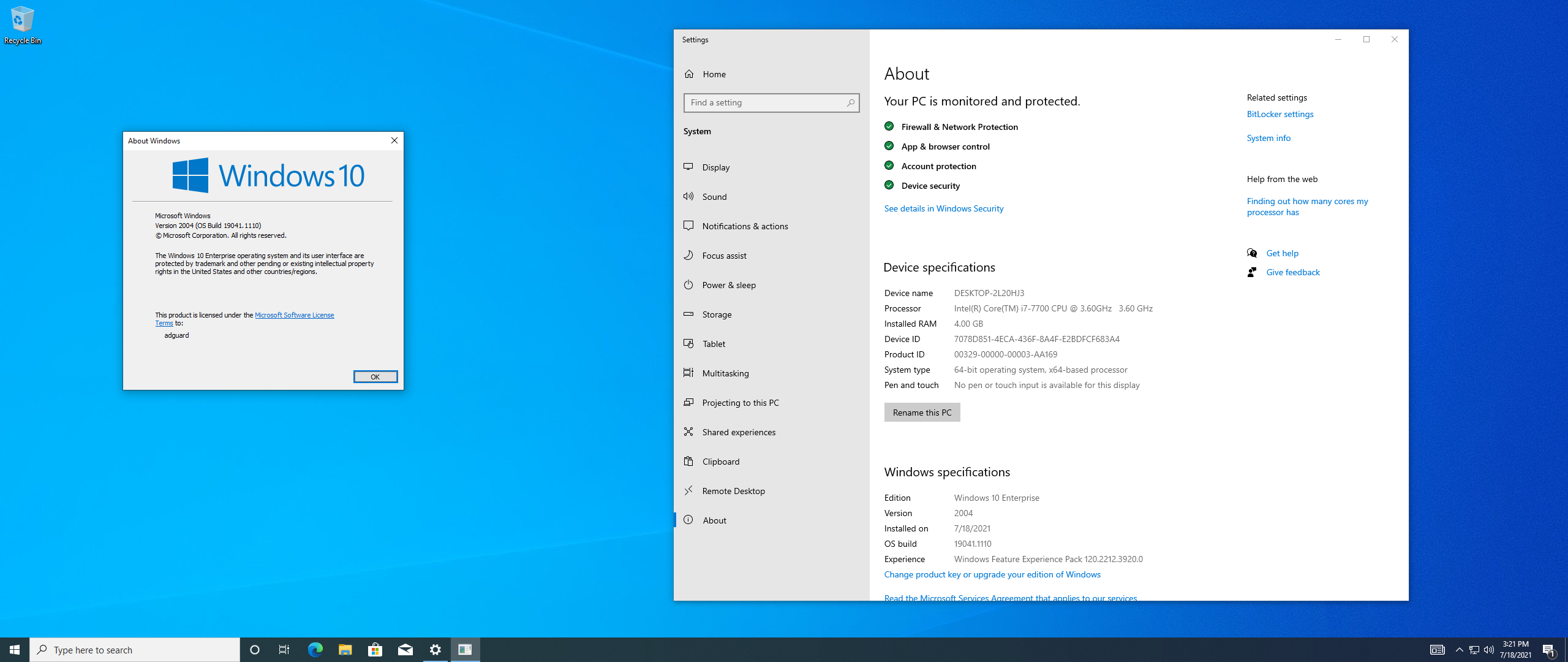Click the Get help chat icon
1568x662 pixels.
1252,253
